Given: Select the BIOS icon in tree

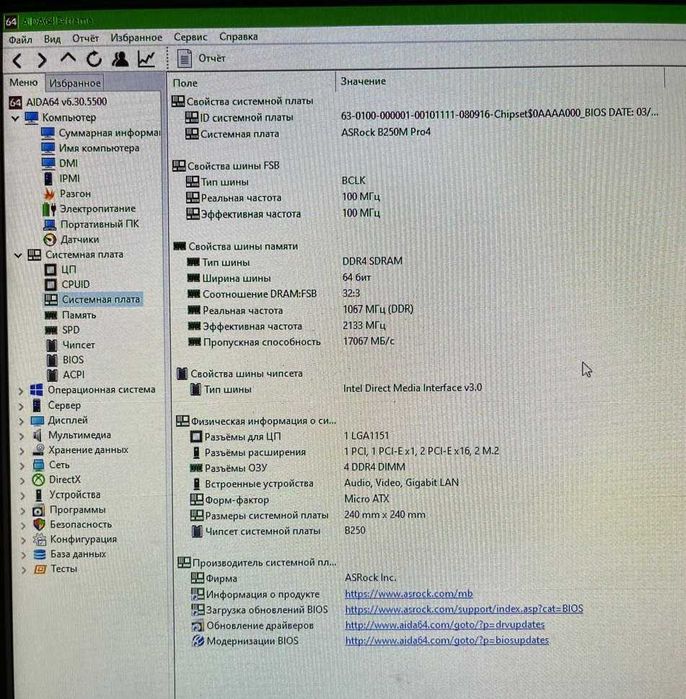Looking at the screenshot, I should click(52, 360).
